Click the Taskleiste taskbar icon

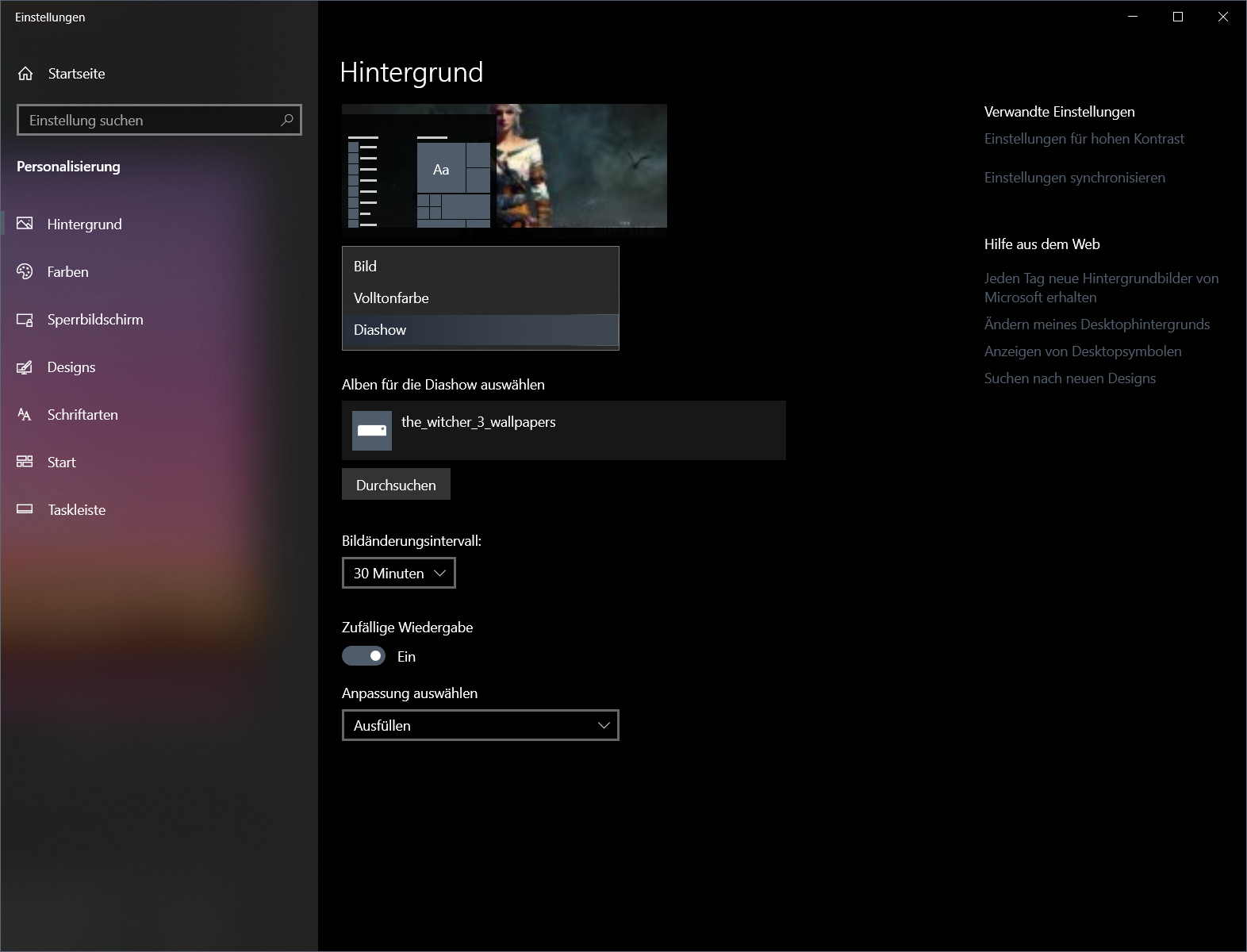25,509
